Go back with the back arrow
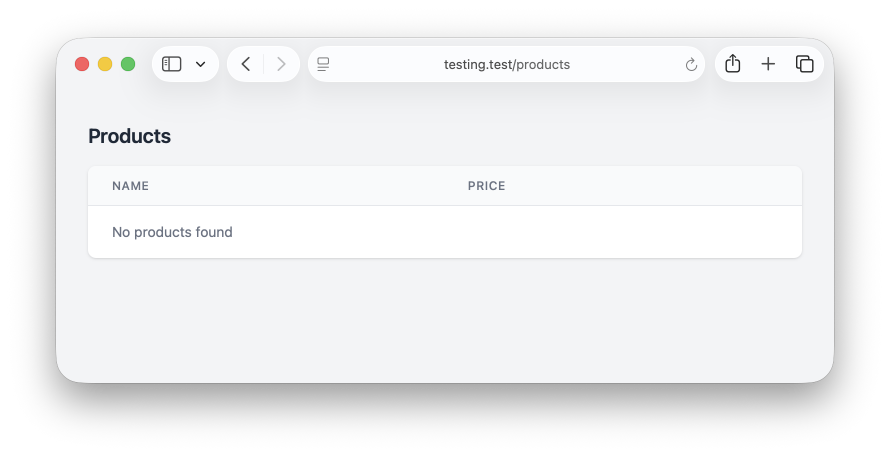The width and height of the screenshot is (890, 457). (x=246, y=64)
